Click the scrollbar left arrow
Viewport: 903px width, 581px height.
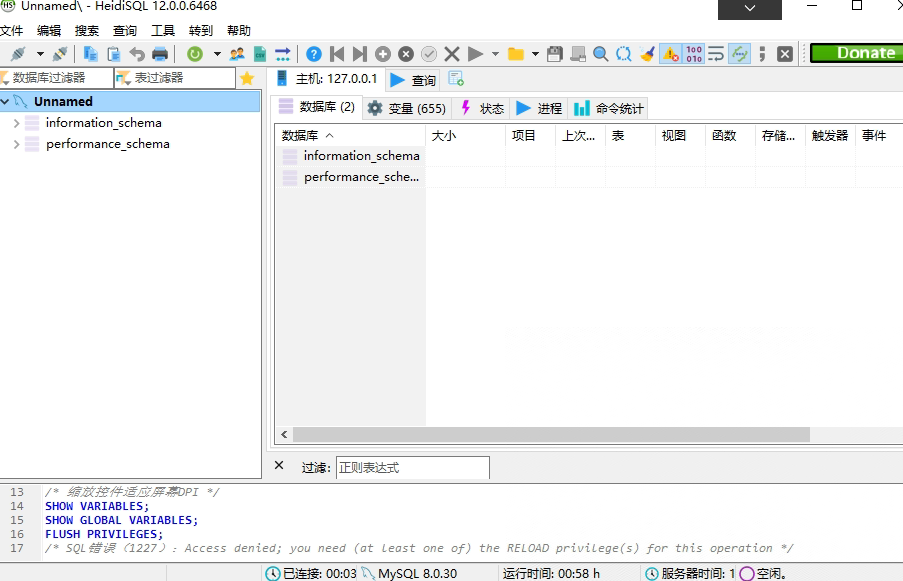pos(284,435)
